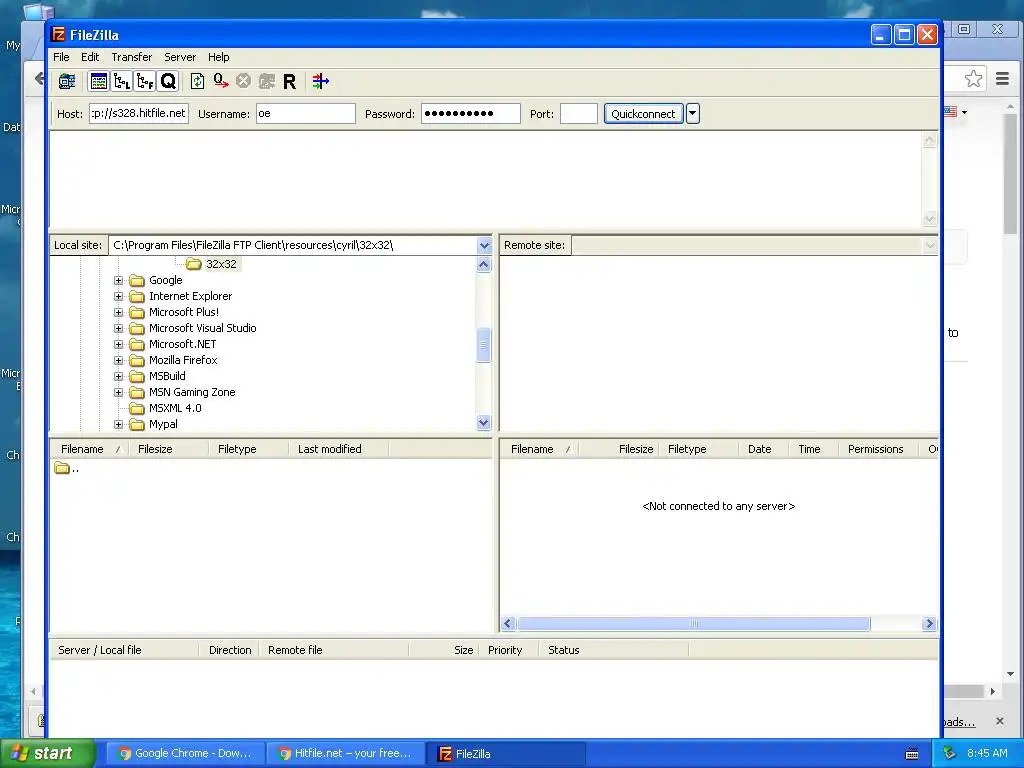
Task: Click the local tree scrollbar thumb
Action: tap(483, 345)
